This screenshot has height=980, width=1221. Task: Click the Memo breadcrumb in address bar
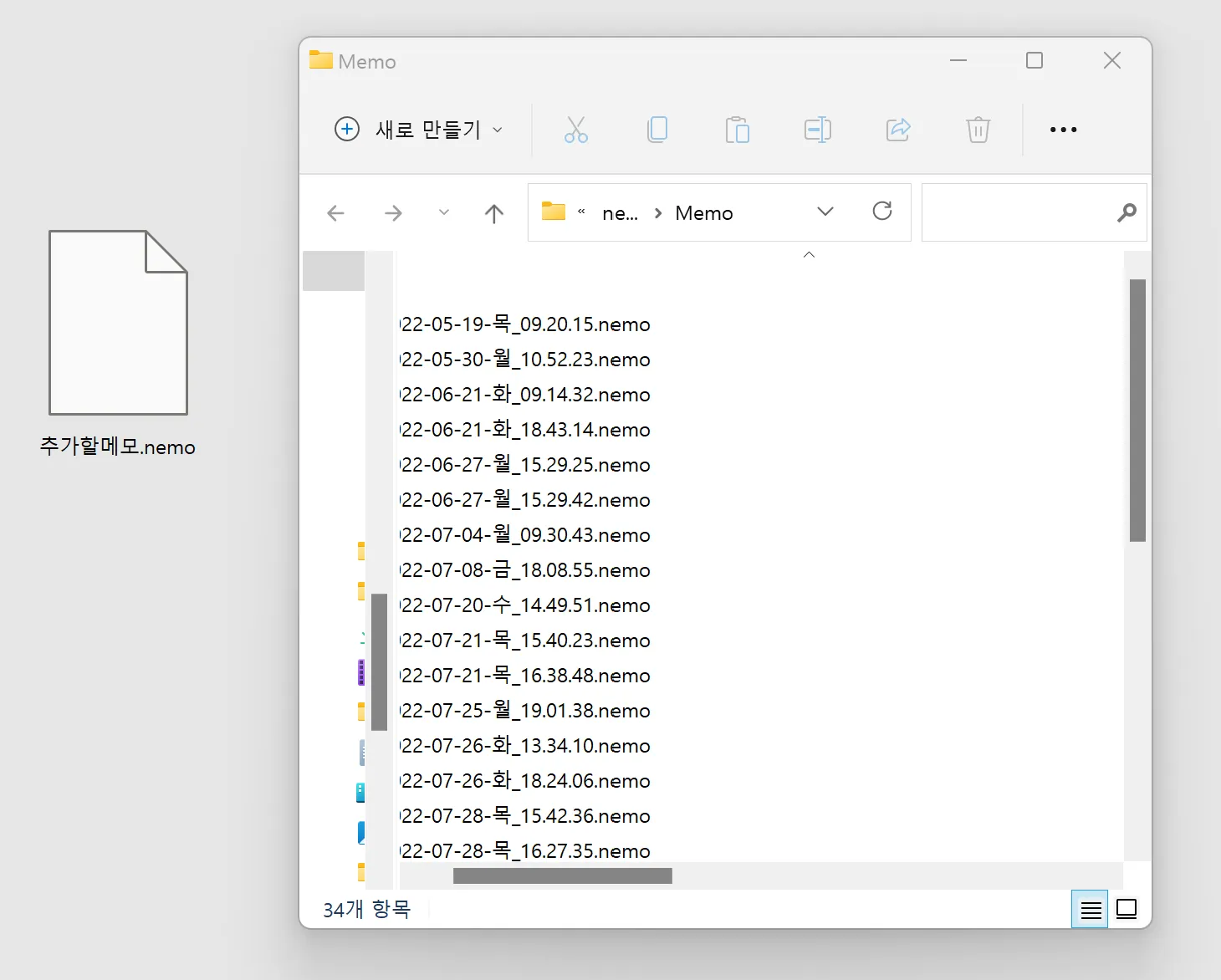pyautogui.click(x=703, y=213)
